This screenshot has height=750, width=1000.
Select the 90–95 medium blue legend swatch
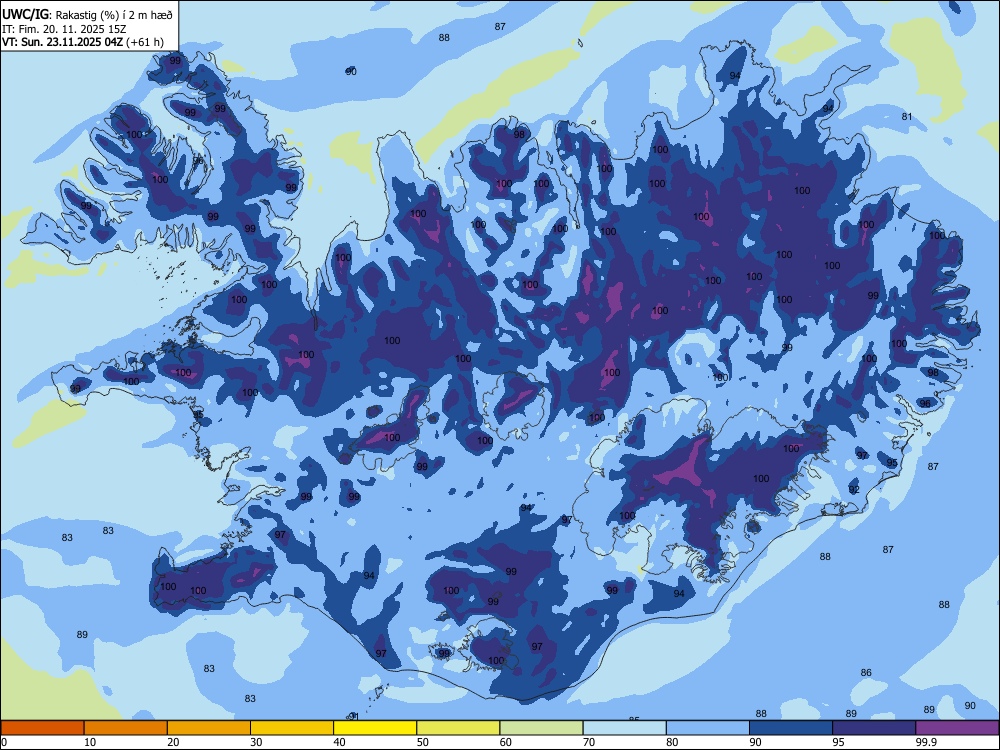791,728
